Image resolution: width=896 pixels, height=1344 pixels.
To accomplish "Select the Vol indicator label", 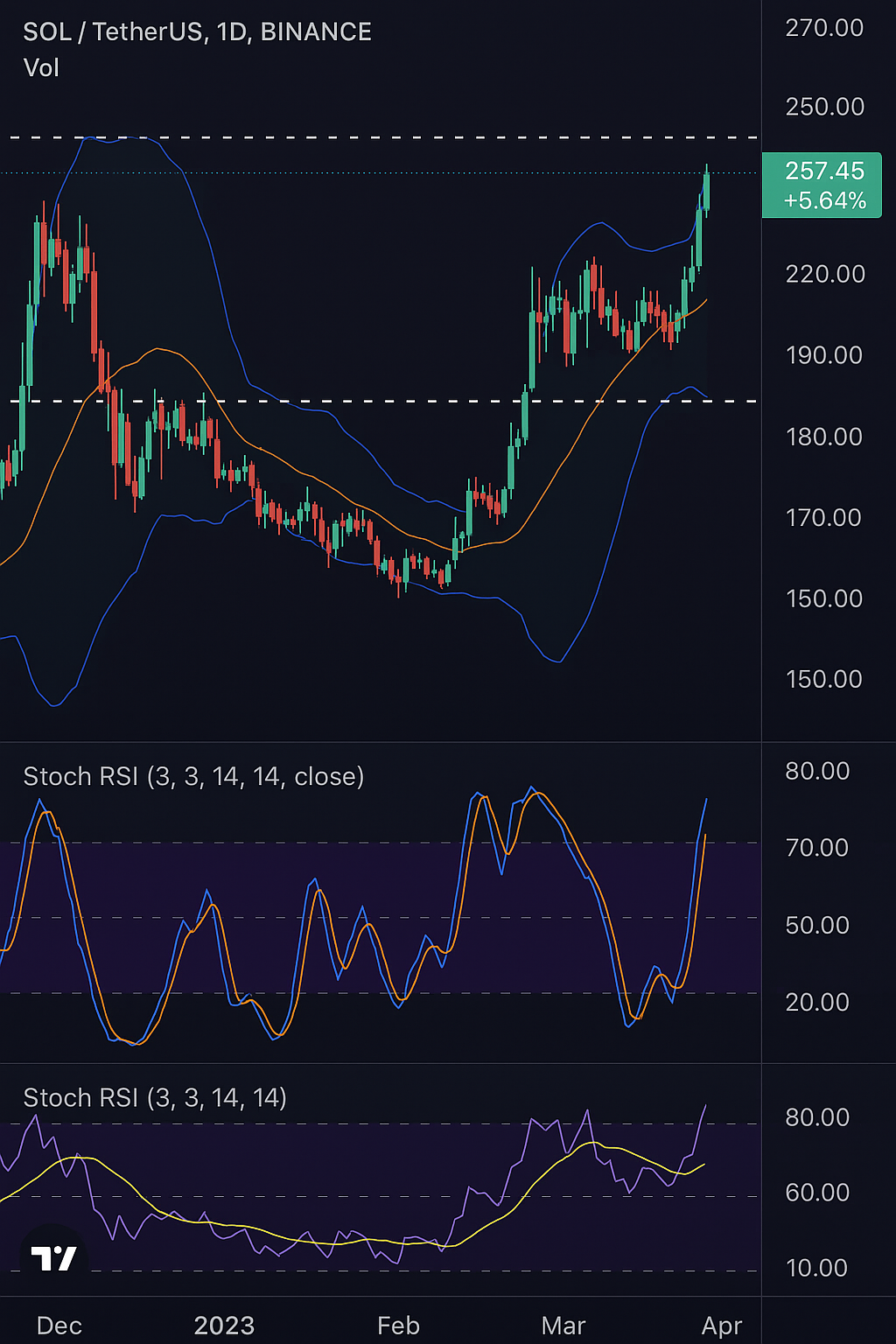I will (41, 68).
